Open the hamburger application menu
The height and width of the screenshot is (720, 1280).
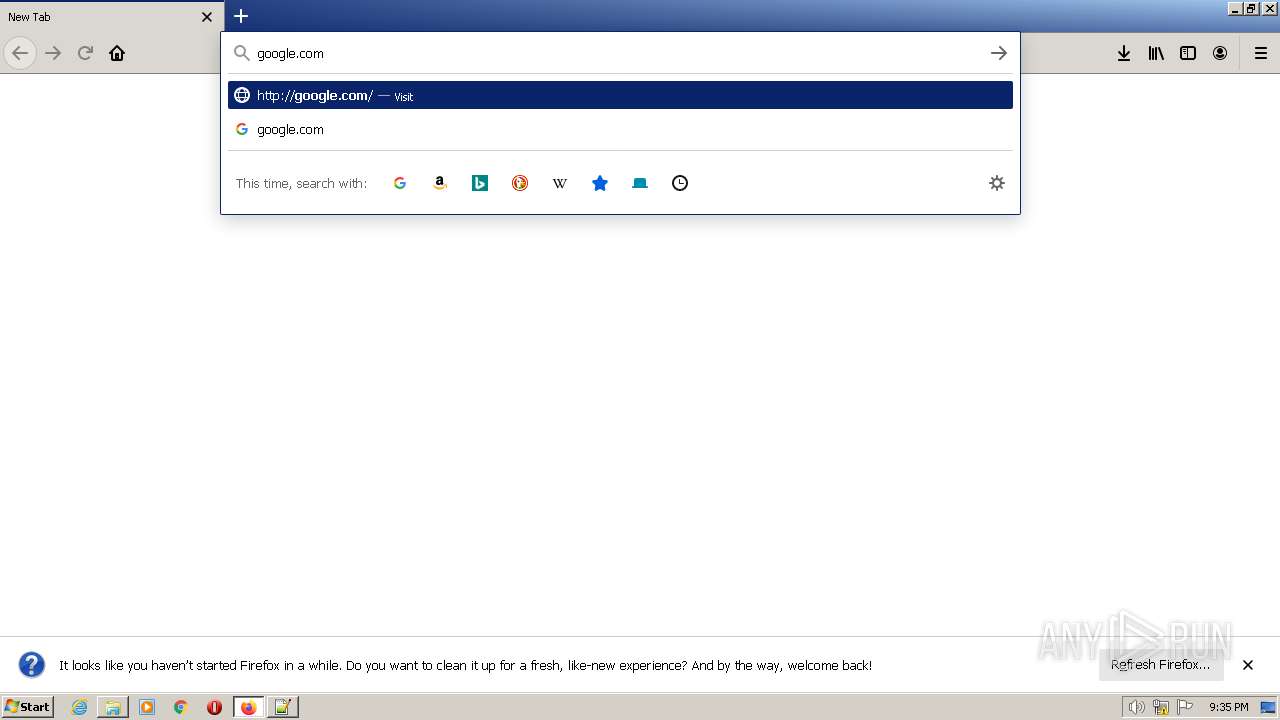coord(1261,53)
